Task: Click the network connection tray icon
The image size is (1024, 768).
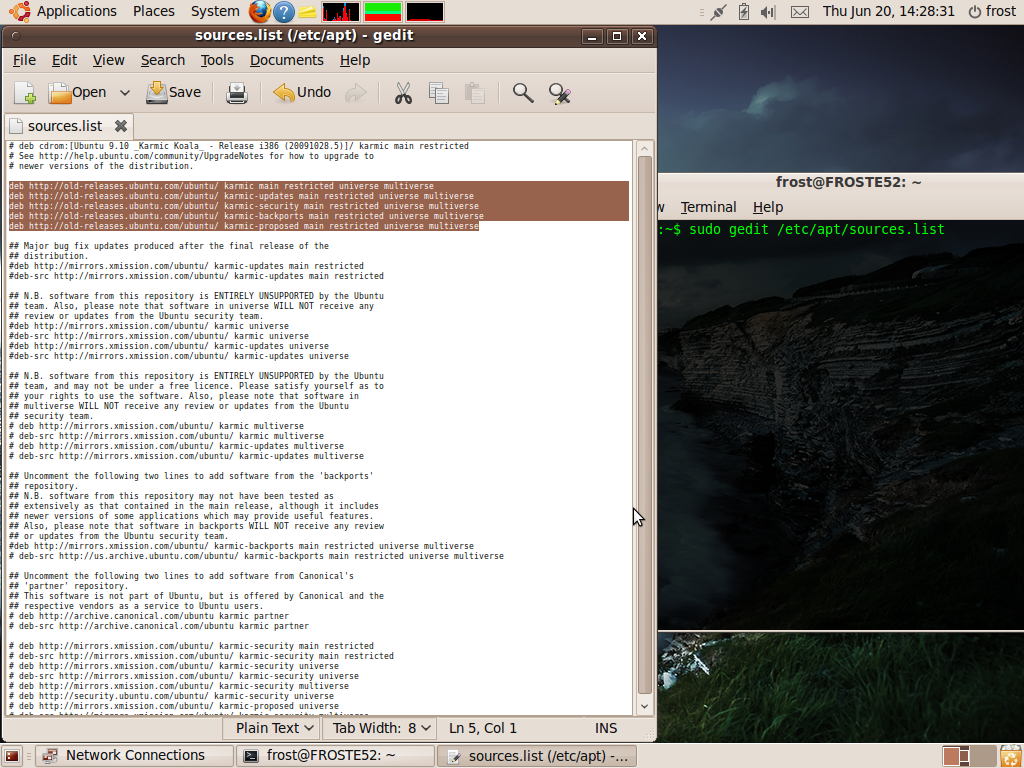Action: point(718,12)
